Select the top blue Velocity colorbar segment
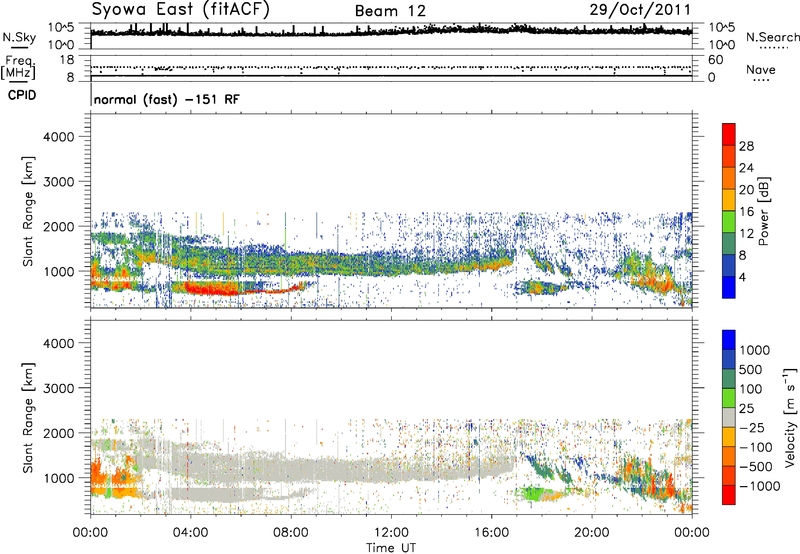This screenshot has width=800, height=554. click(729, 340)
